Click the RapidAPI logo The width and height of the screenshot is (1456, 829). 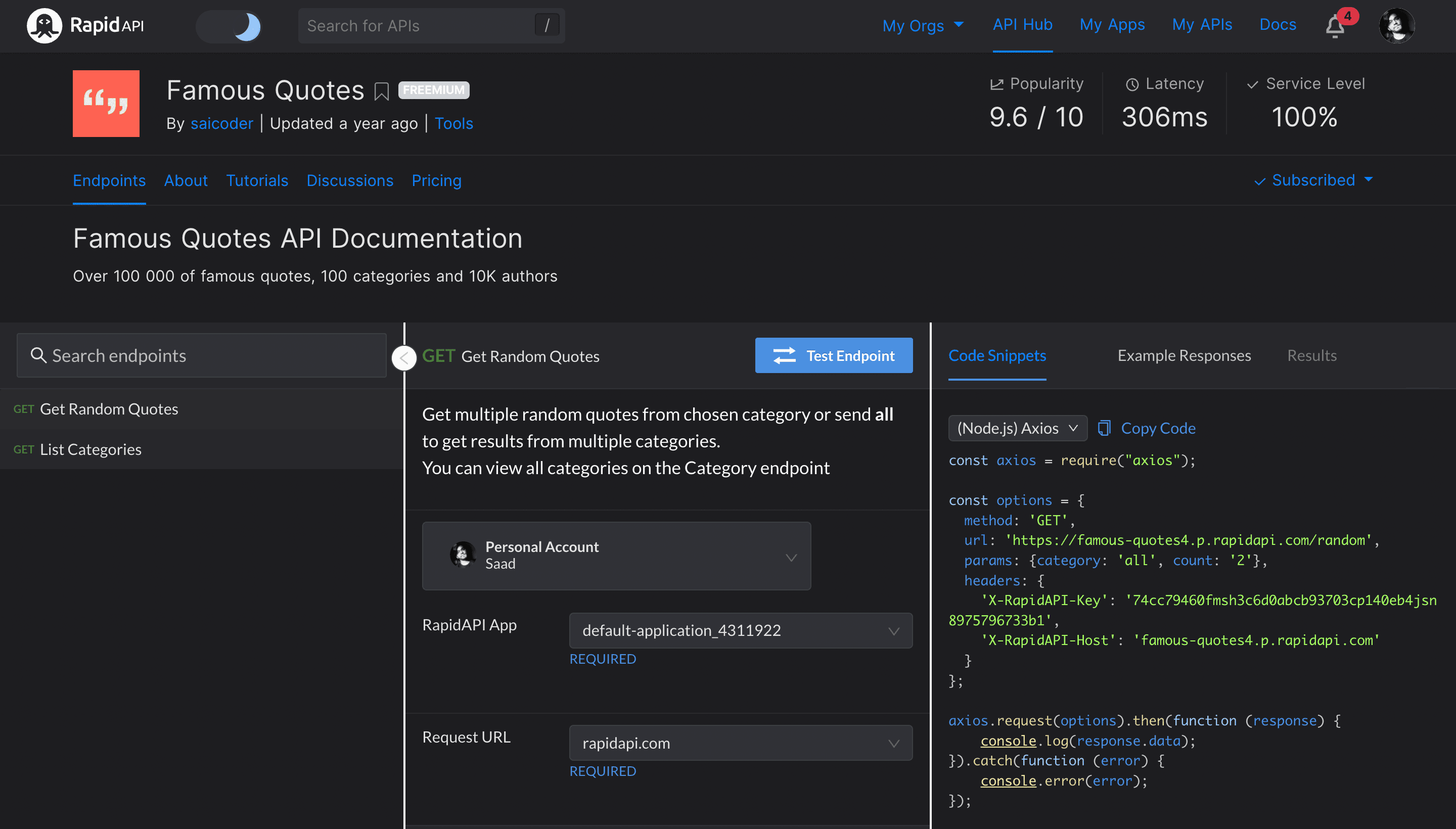click(85, 26)
